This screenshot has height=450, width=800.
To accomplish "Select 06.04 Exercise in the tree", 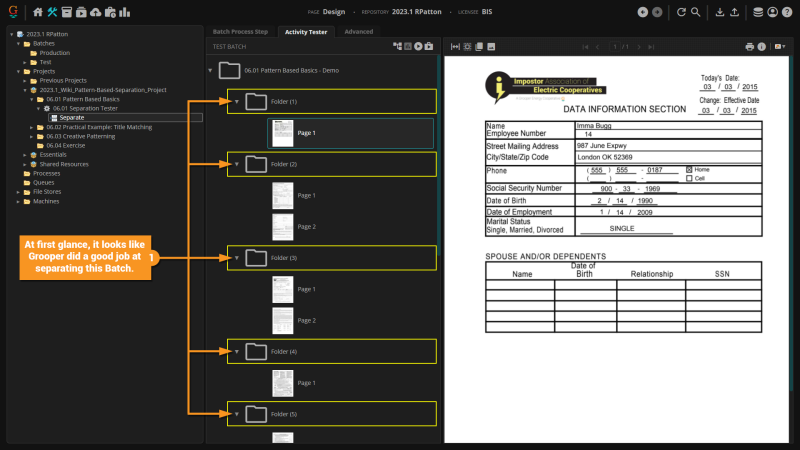I will click(66, 146).
